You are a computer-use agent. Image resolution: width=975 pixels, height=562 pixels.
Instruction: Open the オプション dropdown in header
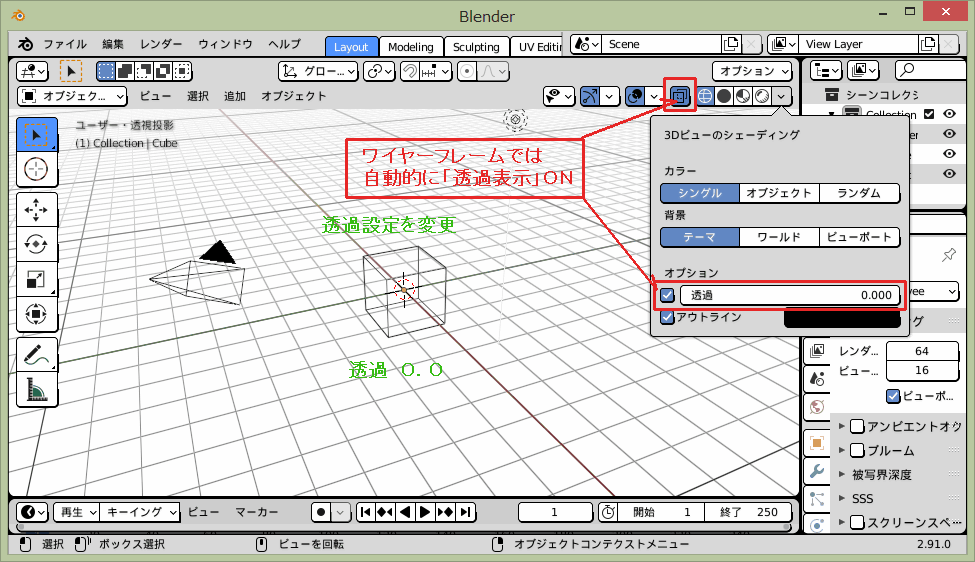(752, 71)
